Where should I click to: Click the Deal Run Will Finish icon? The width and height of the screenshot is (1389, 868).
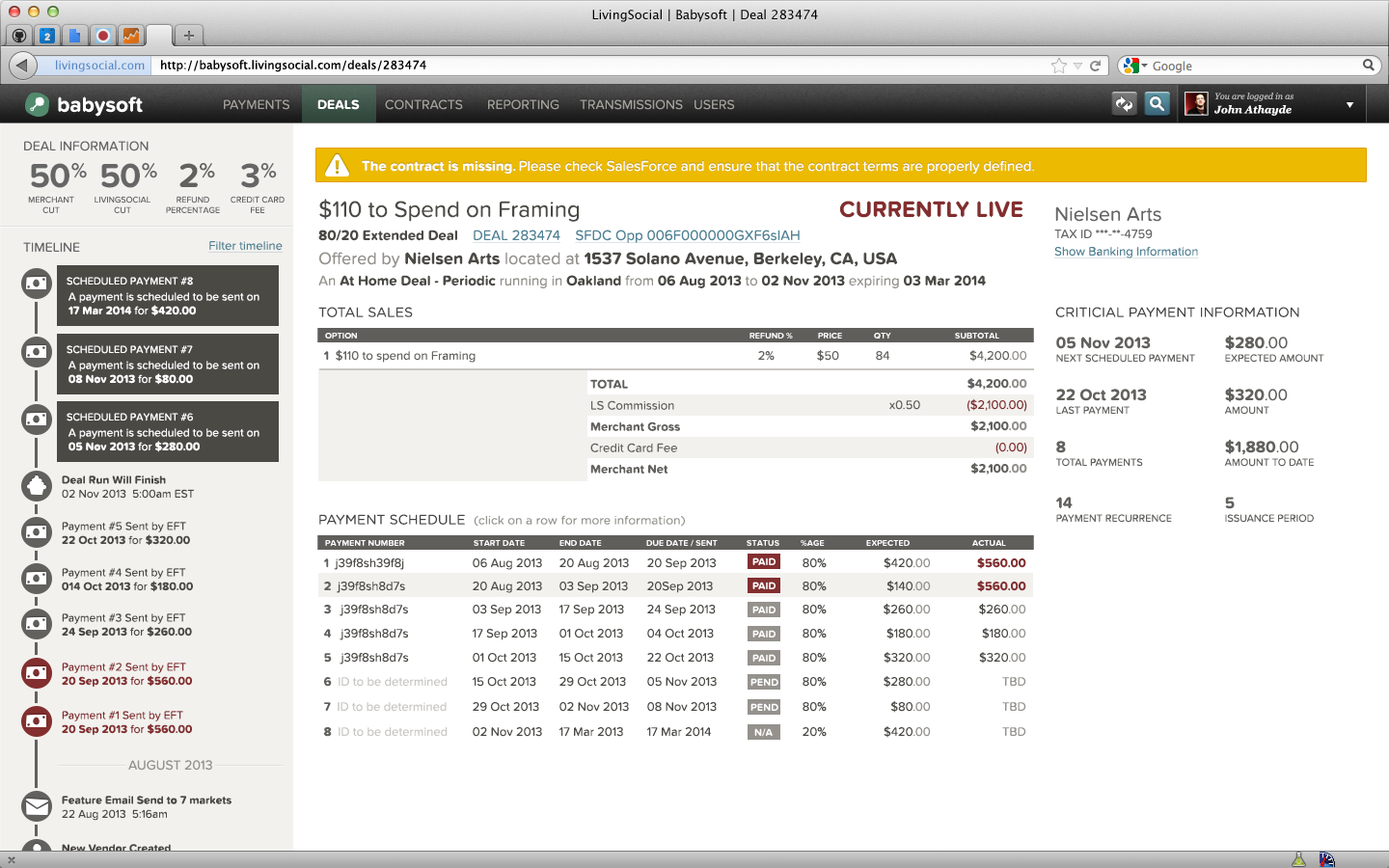point(37,486)
